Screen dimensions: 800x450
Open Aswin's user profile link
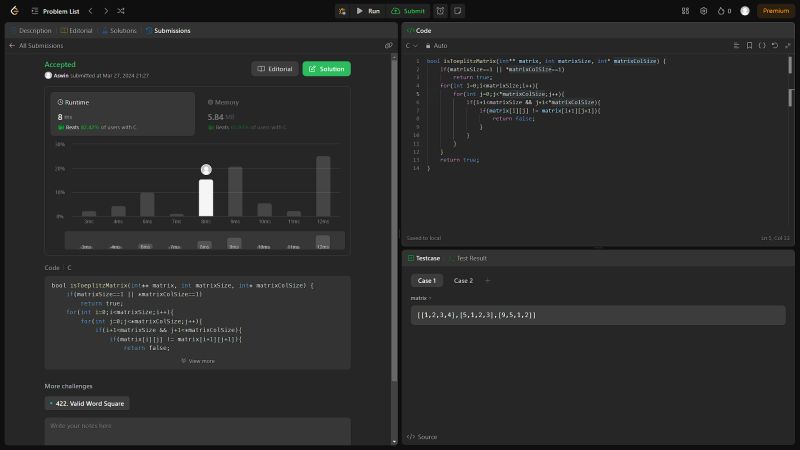point(61,76)
